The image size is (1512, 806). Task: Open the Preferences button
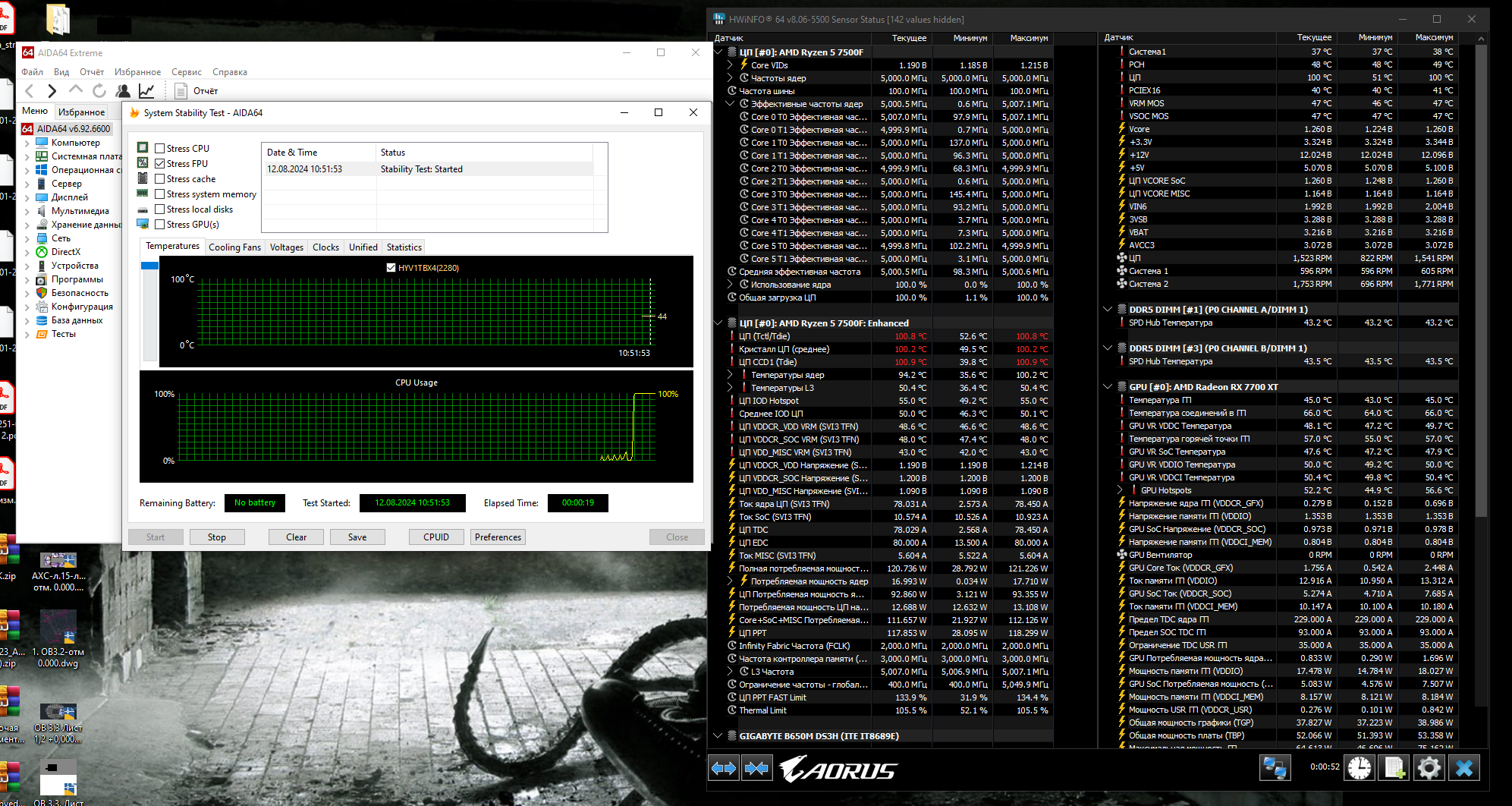click(x=498, y=537)
